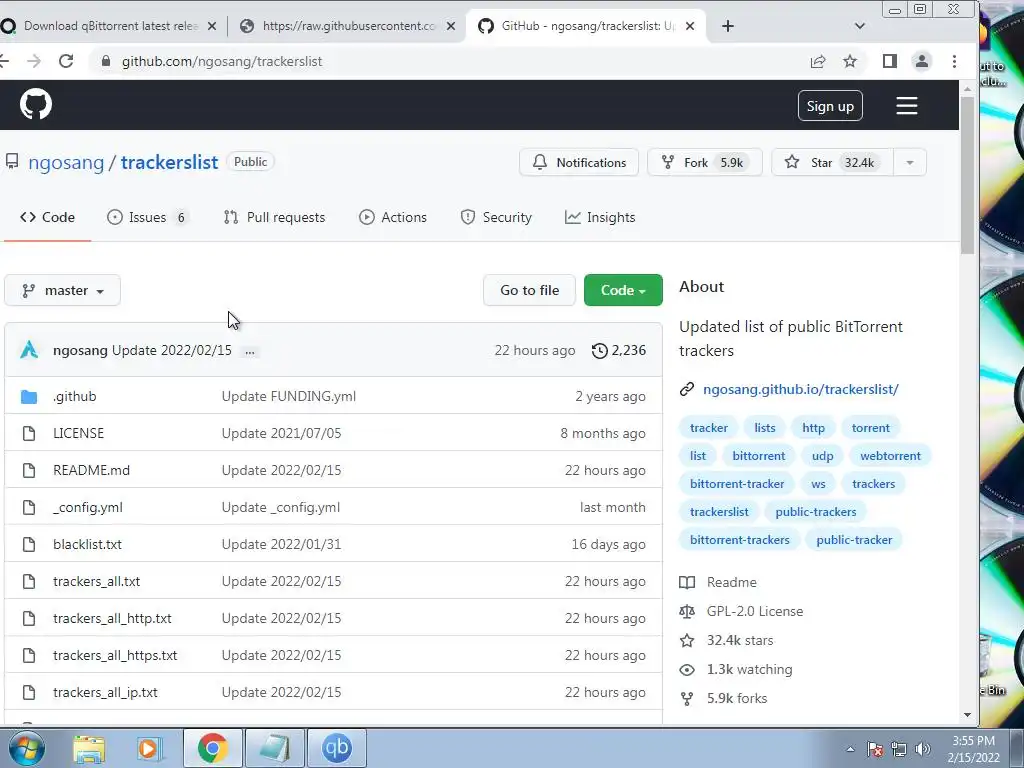Viewport: 1024px width, 768px height.
Task: Open the Notepad taskbar window
Action: [274, 748]
